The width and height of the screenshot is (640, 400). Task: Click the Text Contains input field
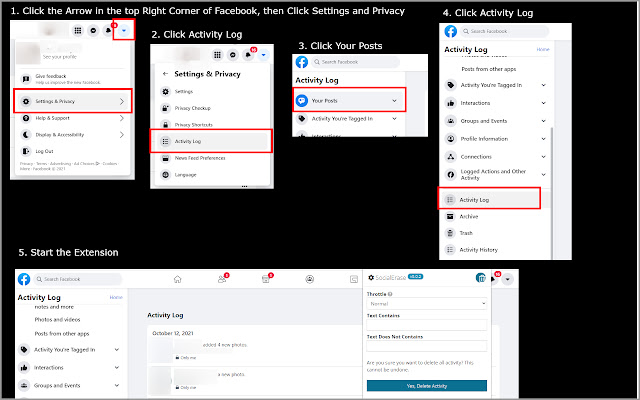427,325
